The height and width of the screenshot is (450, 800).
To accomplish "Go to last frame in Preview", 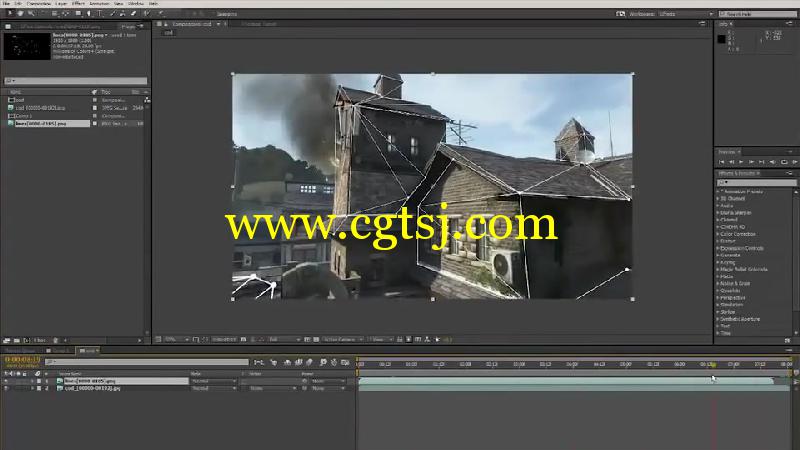I will pos(761,162).
